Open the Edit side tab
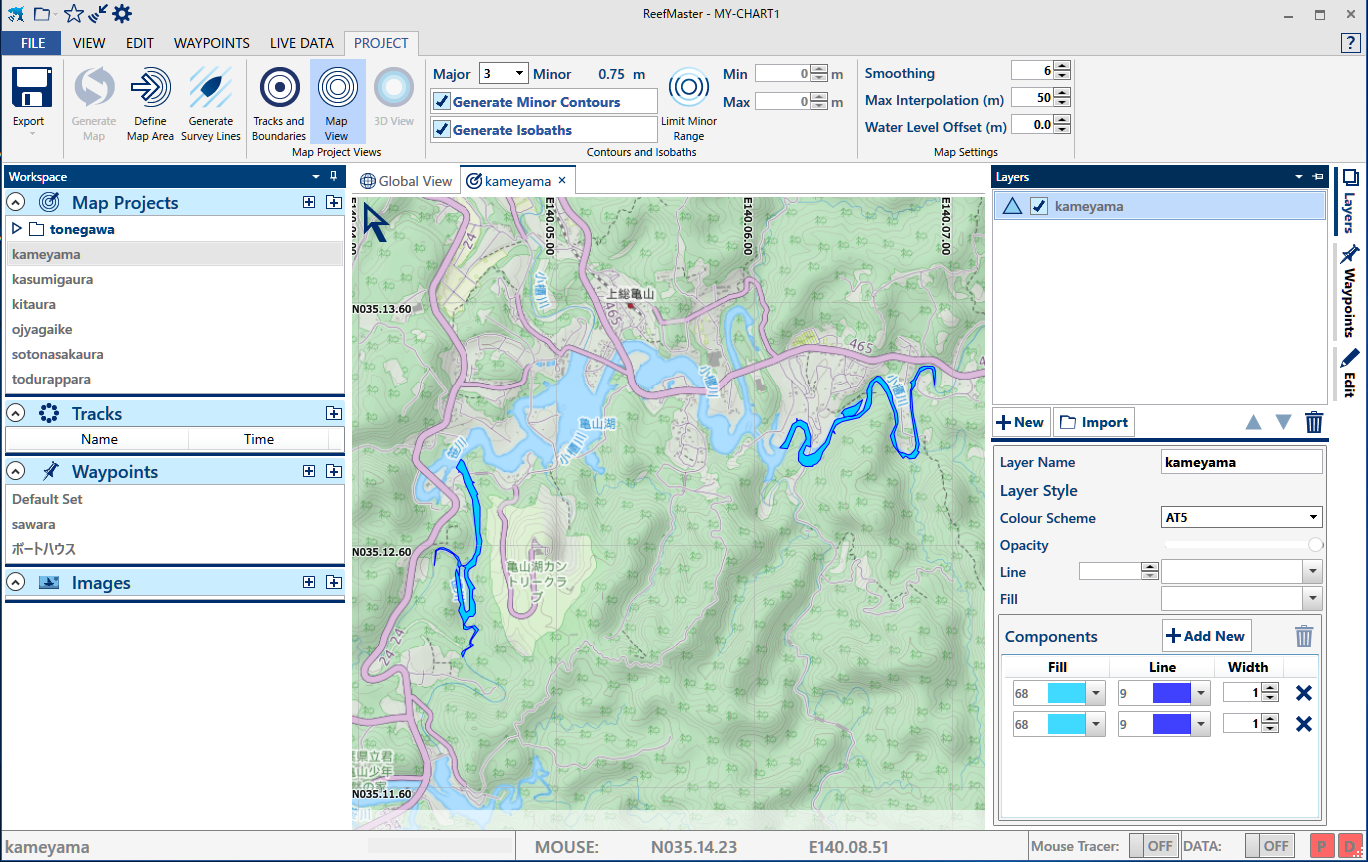This screenshot has width=1368, height=862. click(1349, 372)
